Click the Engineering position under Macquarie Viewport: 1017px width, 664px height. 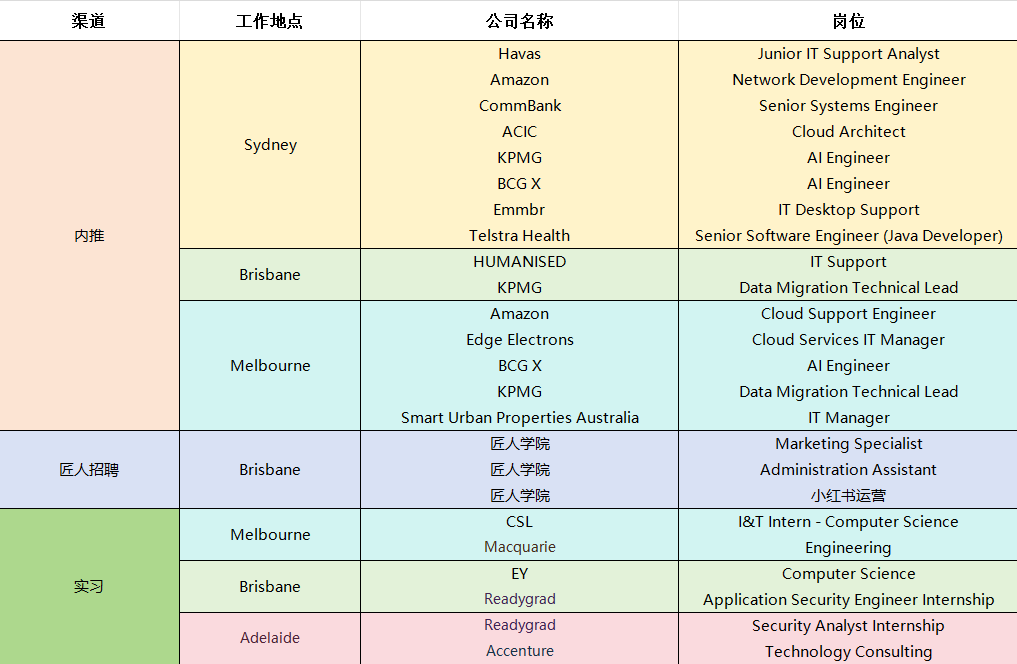(x=848, y=548)
